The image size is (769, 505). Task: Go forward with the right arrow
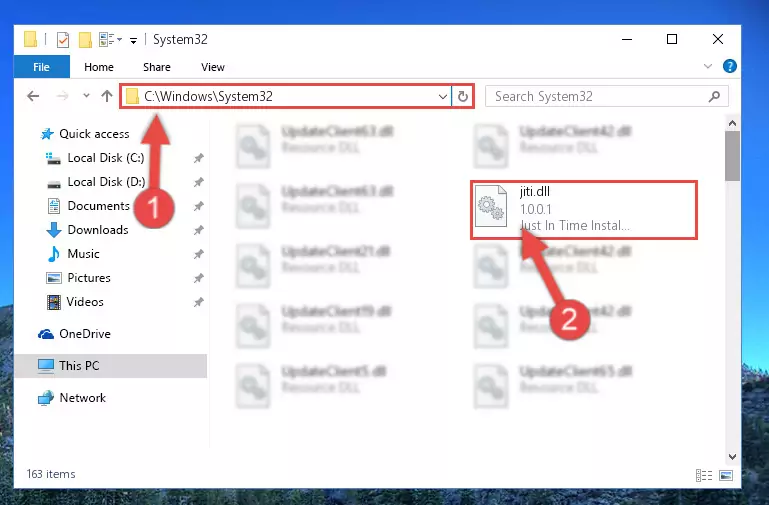pyautogui.click(x=62, y=96)
